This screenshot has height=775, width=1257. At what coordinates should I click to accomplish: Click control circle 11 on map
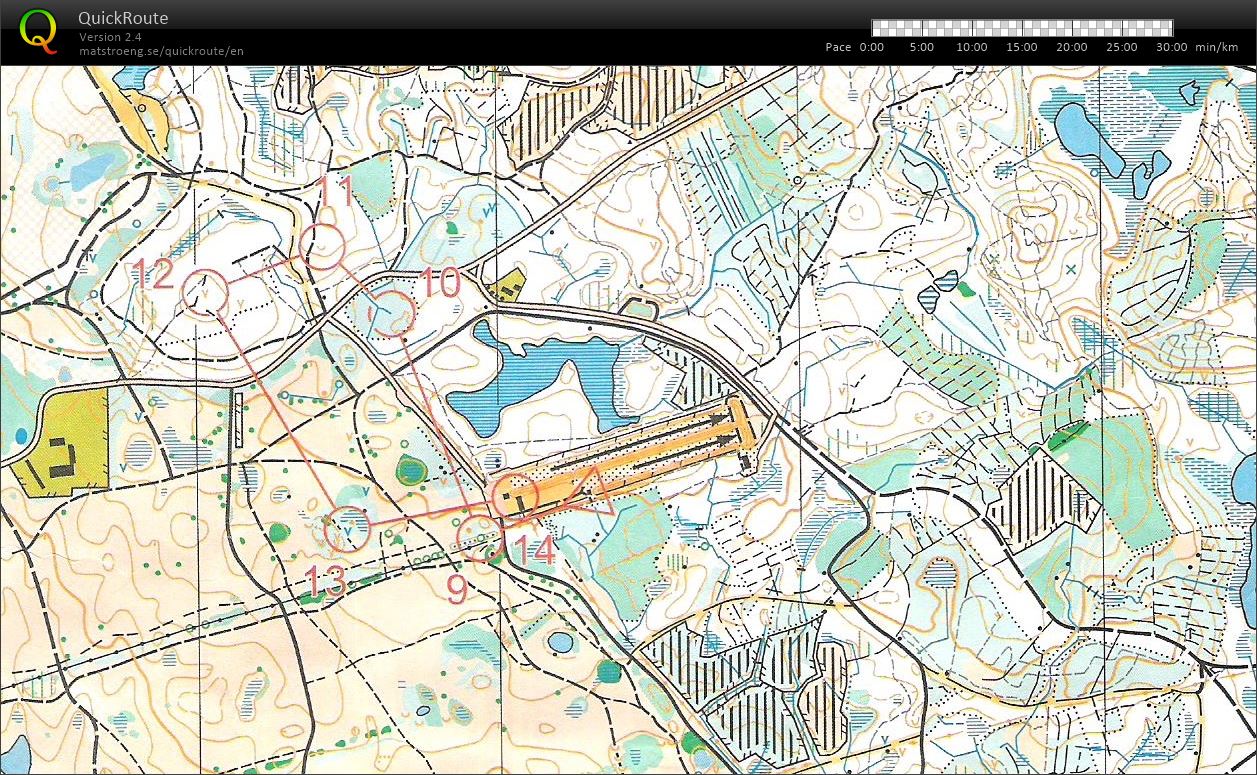click(x=322, y=247)
